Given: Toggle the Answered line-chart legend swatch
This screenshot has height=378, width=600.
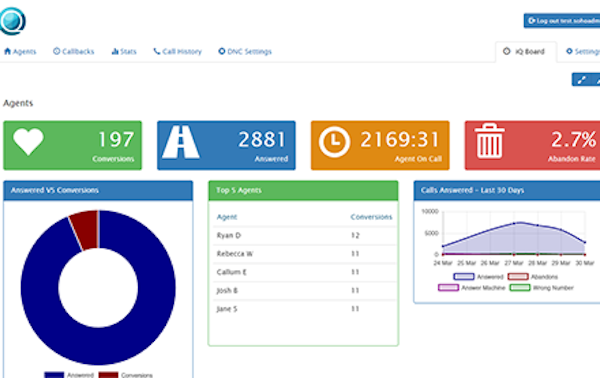Looking at the screenshot, I should 464,277.
